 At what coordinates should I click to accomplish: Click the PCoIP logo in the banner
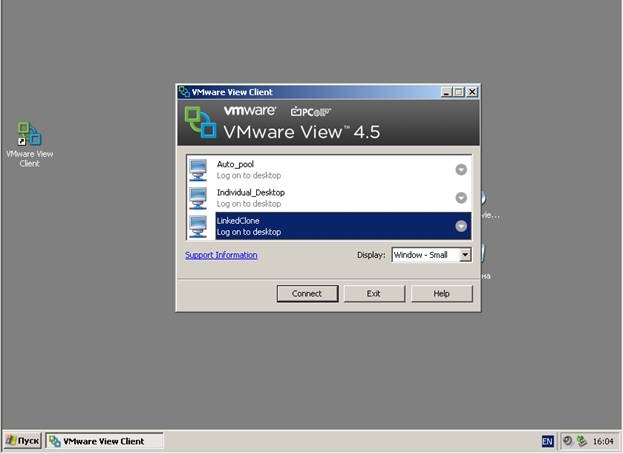311,112
